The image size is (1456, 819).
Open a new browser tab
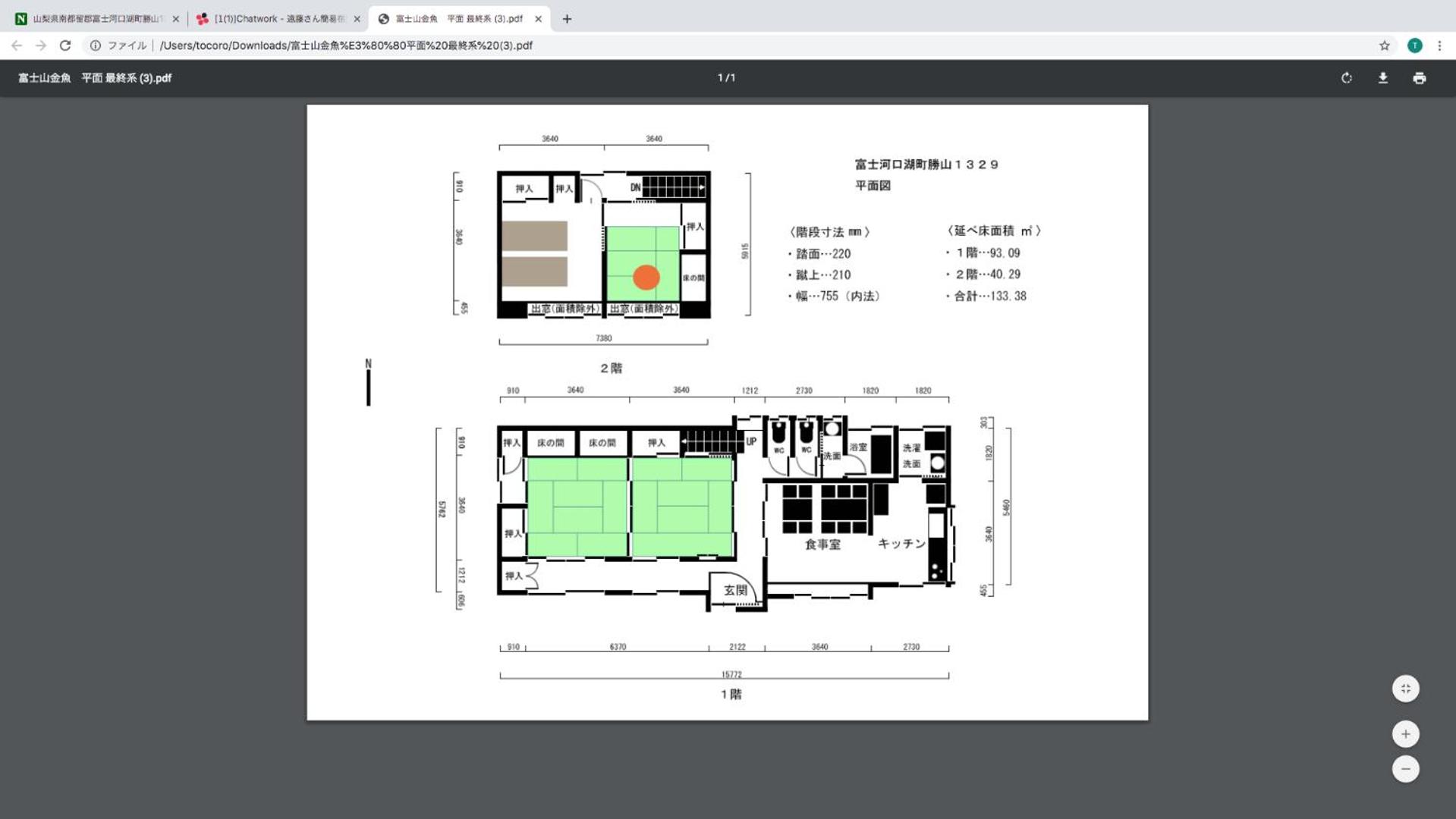[567, 19]
